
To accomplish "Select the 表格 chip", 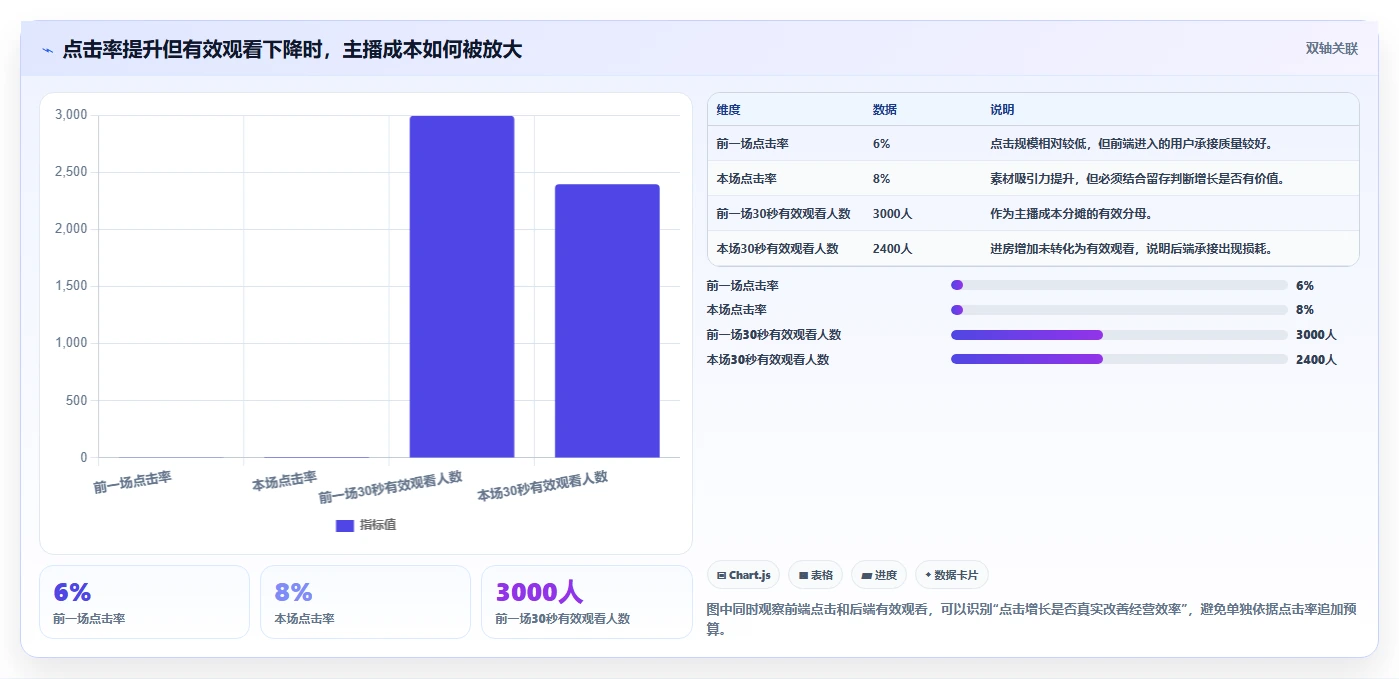I will coord(815,575).
